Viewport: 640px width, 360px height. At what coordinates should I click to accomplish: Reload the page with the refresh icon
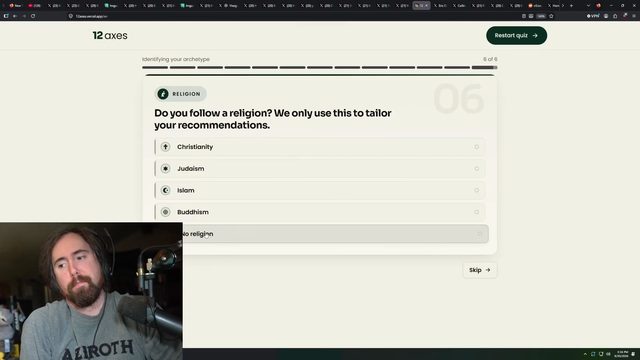coord(33,16)
